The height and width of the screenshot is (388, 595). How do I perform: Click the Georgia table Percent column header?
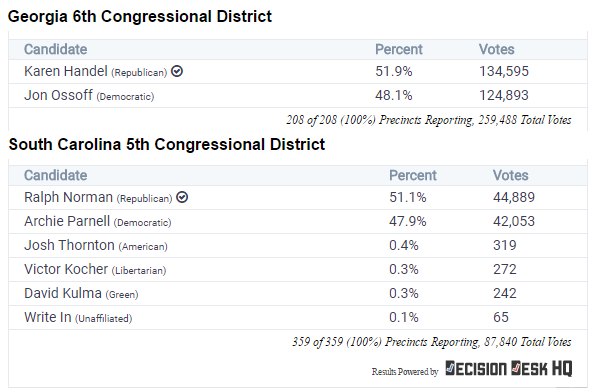pyautogui.click(x=398, y=49)
